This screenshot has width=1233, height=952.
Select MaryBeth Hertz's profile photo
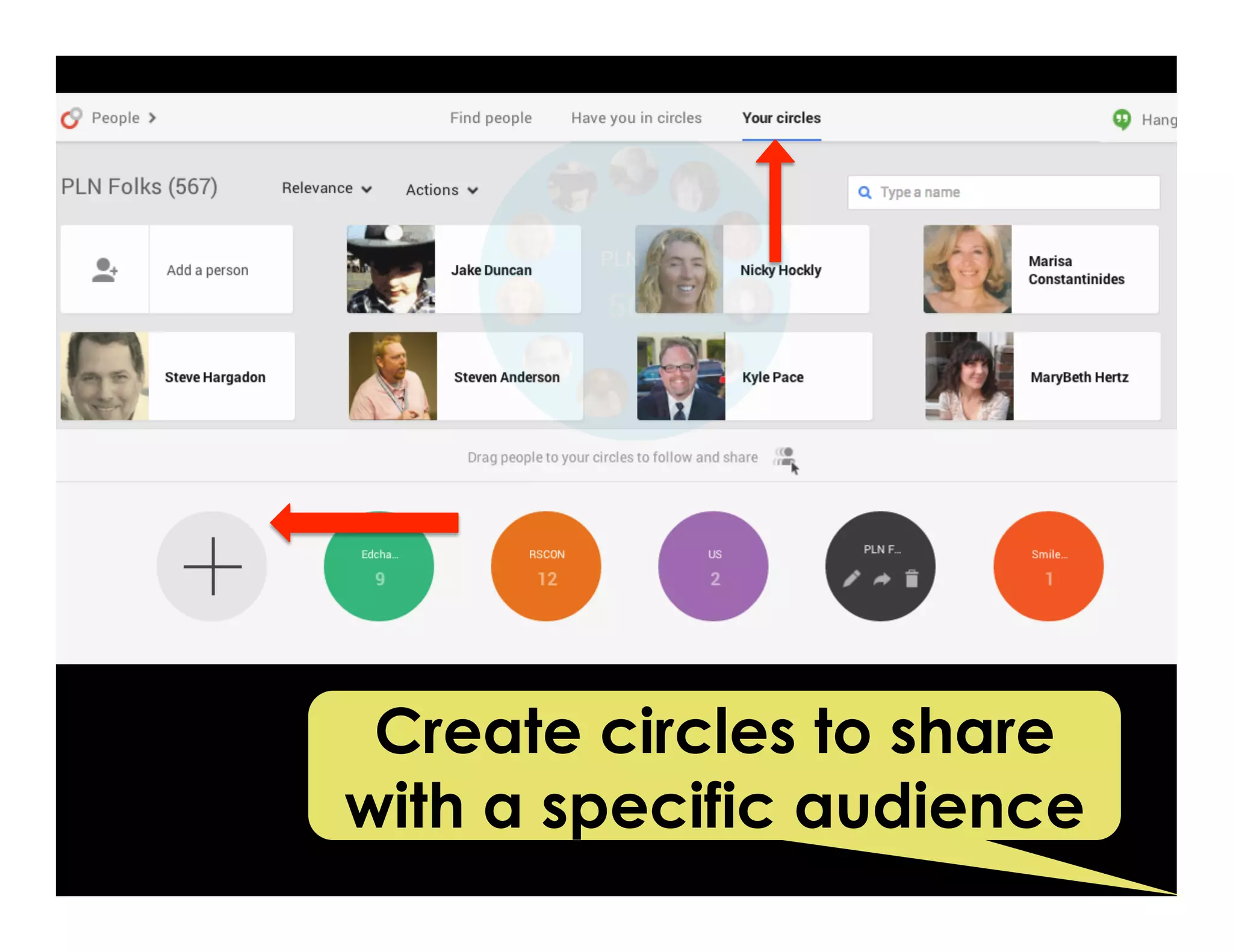click(969, 376)
